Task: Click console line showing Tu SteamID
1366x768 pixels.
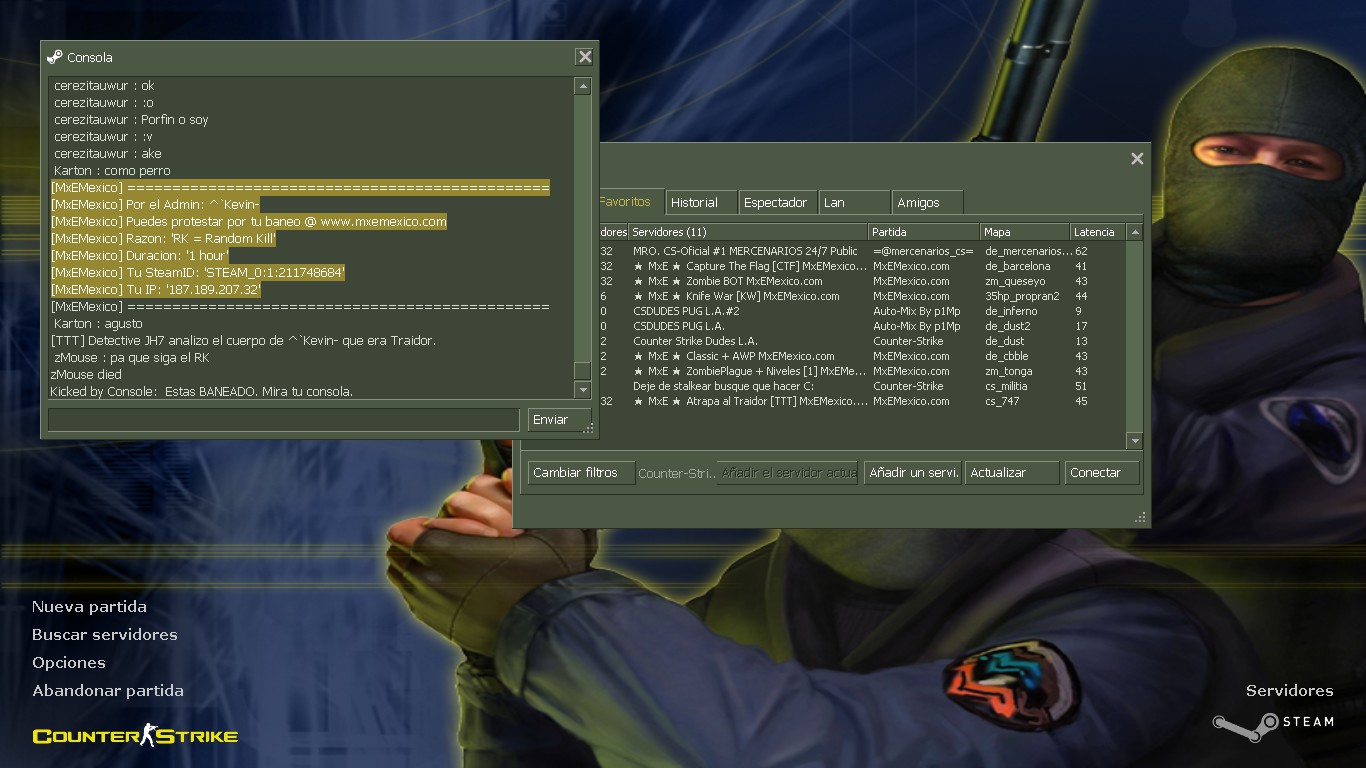Action: point(198,273)
